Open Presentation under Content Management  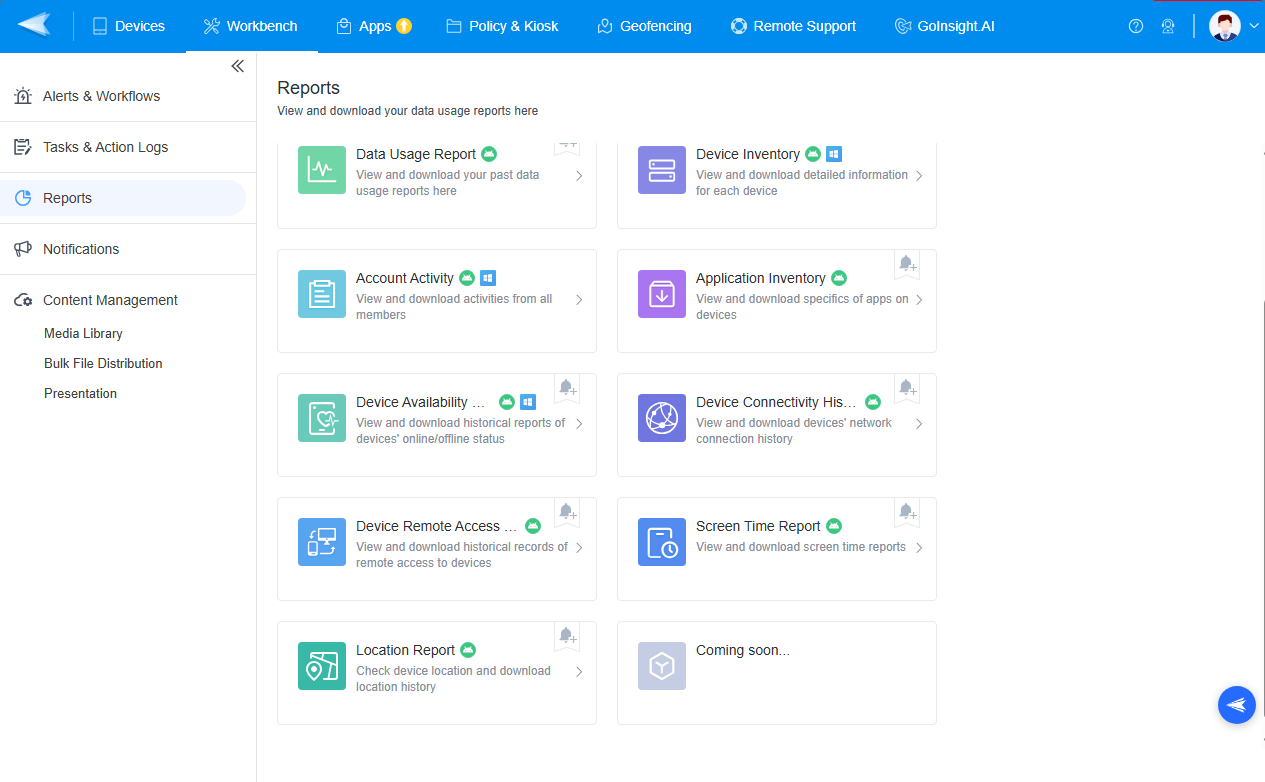[80, 393]
